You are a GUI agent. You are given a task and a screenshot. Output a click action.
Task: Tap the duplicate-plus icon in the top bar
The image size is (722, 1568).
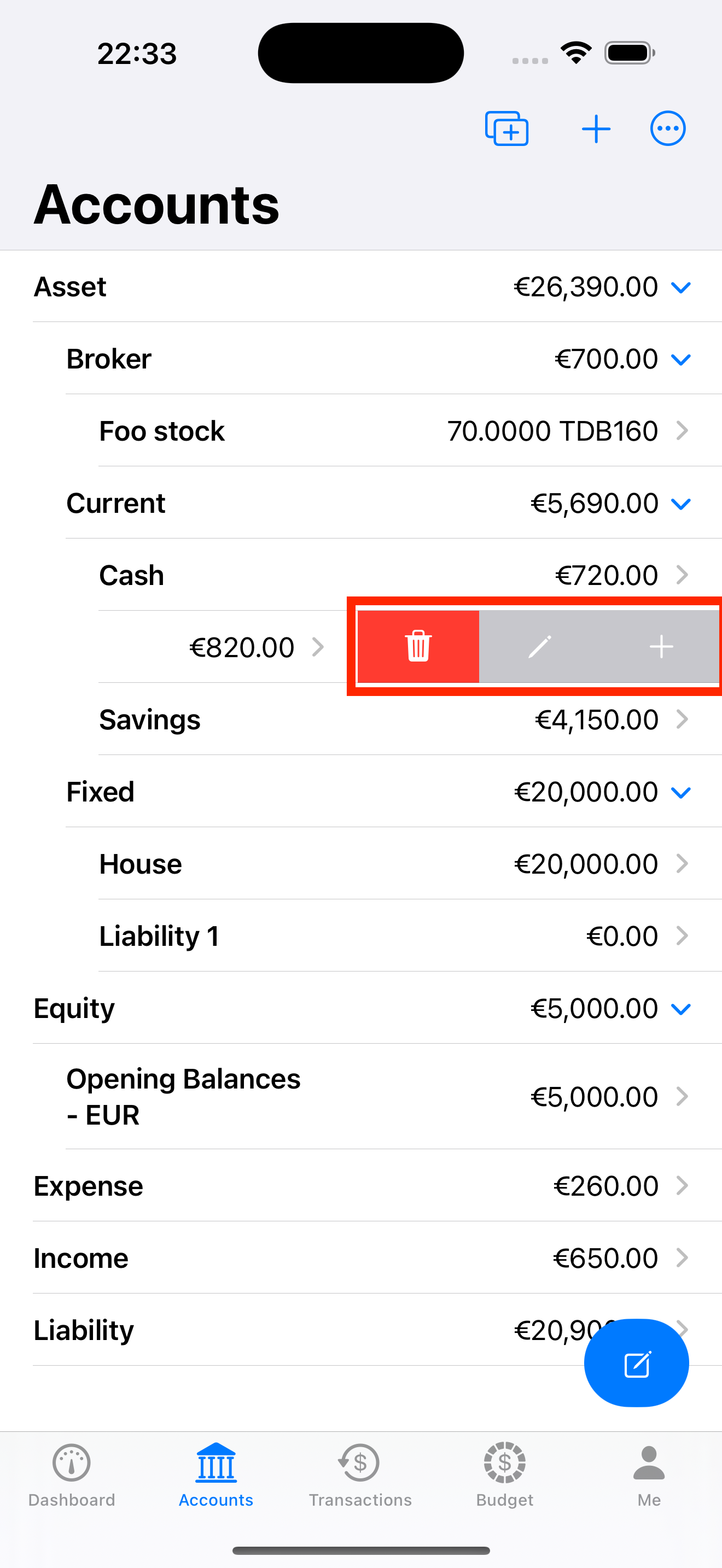(x=506, y=129)
